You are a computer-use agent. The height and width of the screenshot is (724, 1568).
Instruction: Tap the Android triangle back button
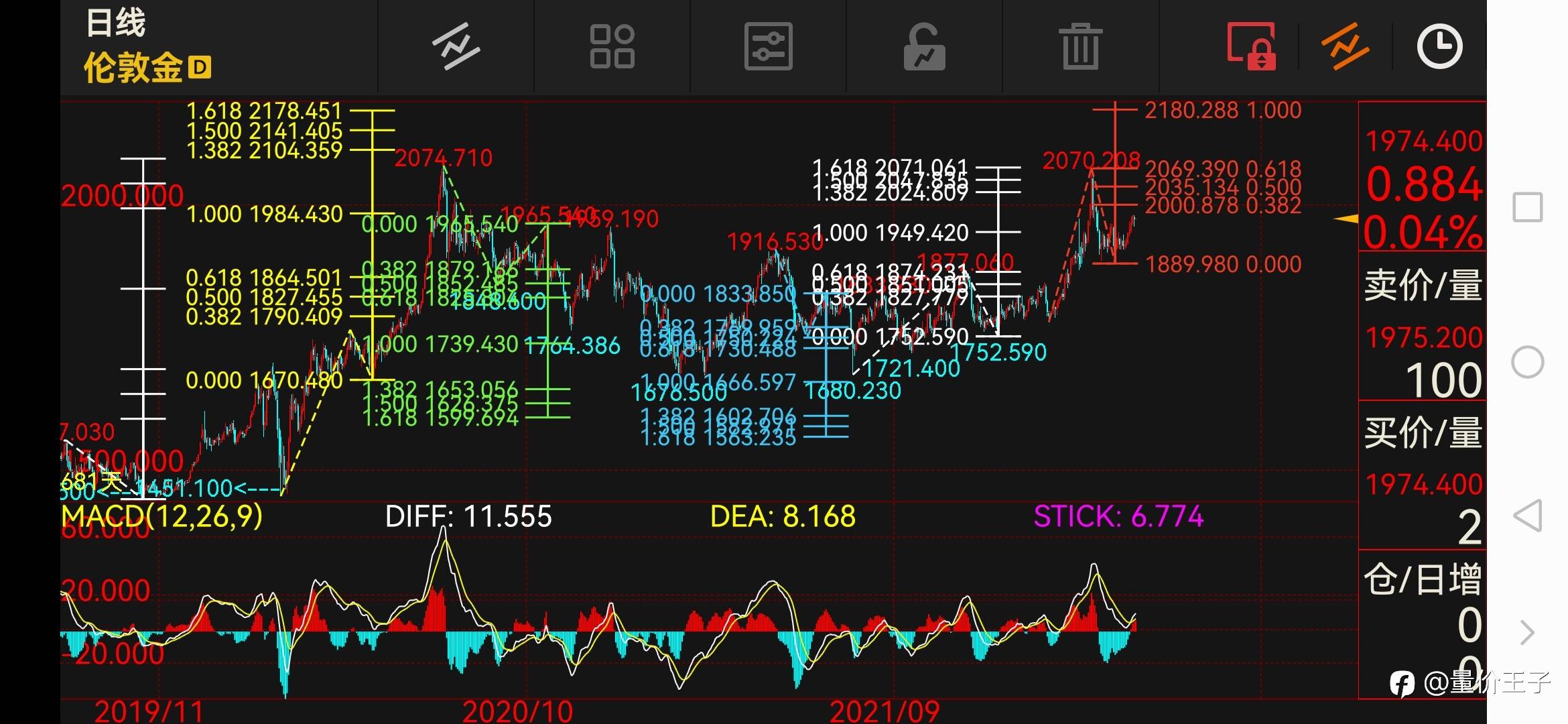1527,516
